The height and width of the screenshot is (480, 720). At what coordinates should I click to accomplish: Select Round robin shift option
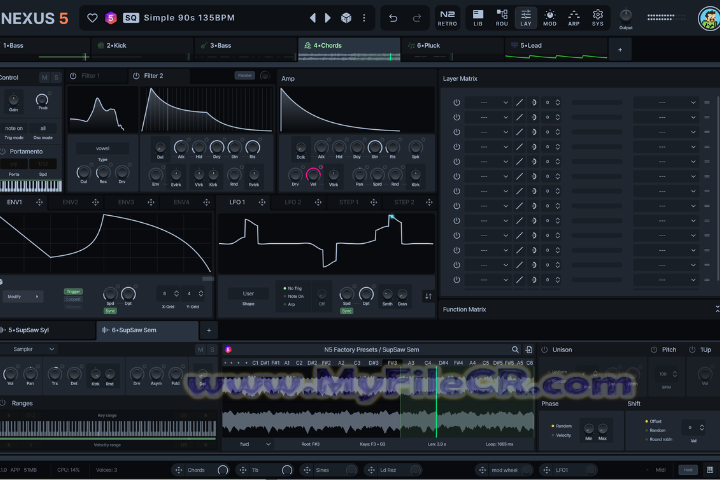click(659, 439)
